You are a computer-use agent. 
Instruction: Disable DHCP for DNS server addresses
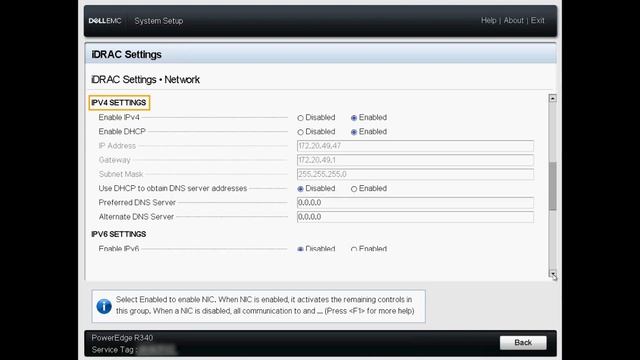(x=300, y=189)
